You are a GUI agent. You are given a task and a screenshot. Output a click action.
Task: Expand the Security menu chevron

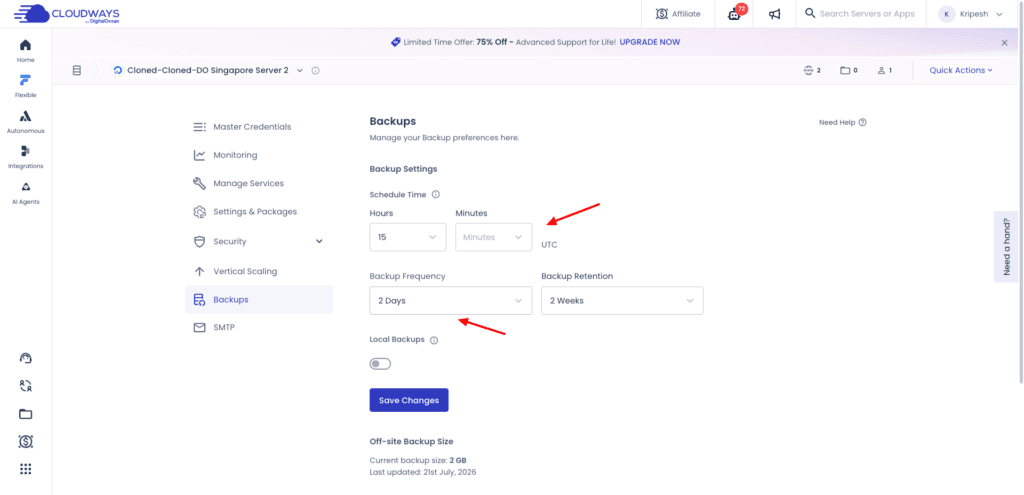pos(319,241)
